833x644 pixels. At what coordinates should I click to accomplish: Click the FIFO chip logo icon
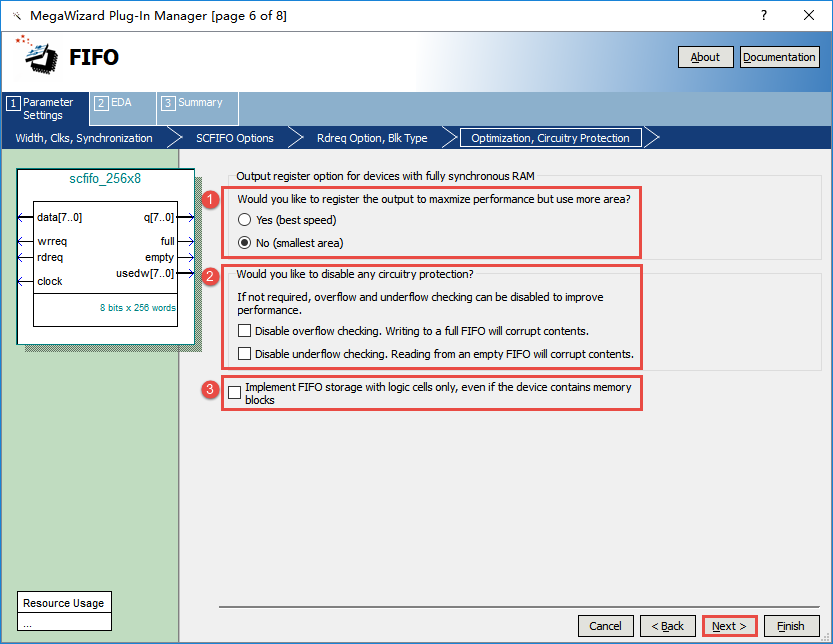[39, 55]
